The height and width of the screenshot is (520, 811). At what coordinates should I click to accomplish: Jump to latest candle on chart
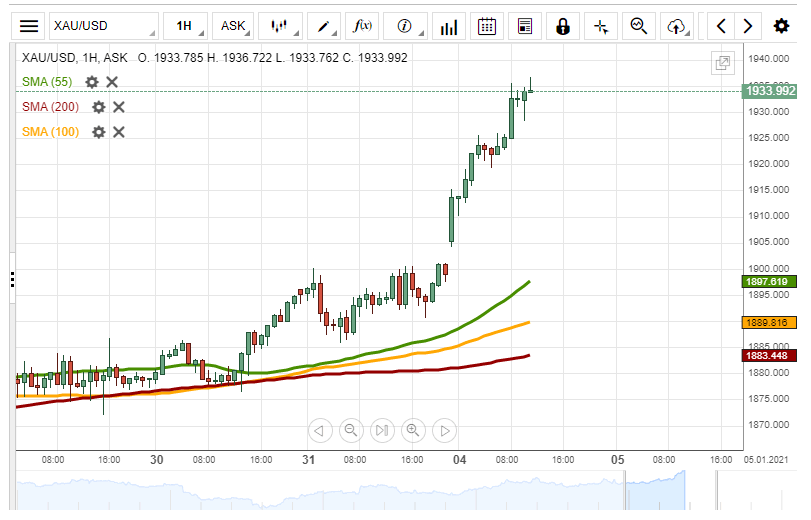point(381,431)
